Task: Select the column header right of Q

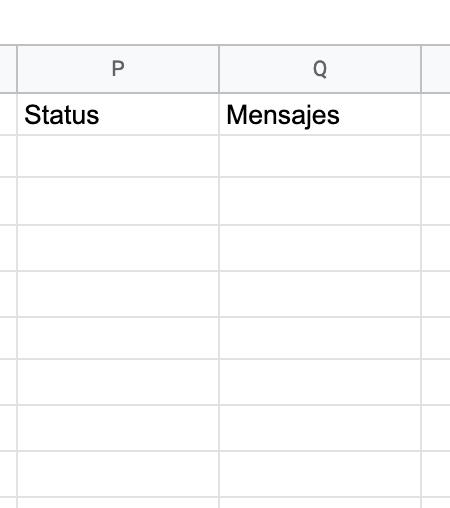Action: pyautogui.click(x=436, y=69)
